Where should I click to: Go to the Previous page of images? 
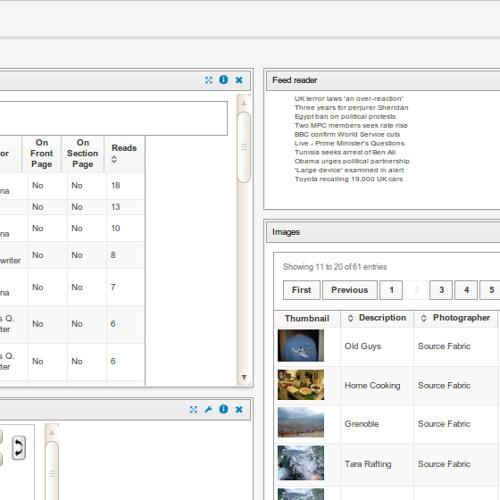pyautogui.click(x=350, y=290)
